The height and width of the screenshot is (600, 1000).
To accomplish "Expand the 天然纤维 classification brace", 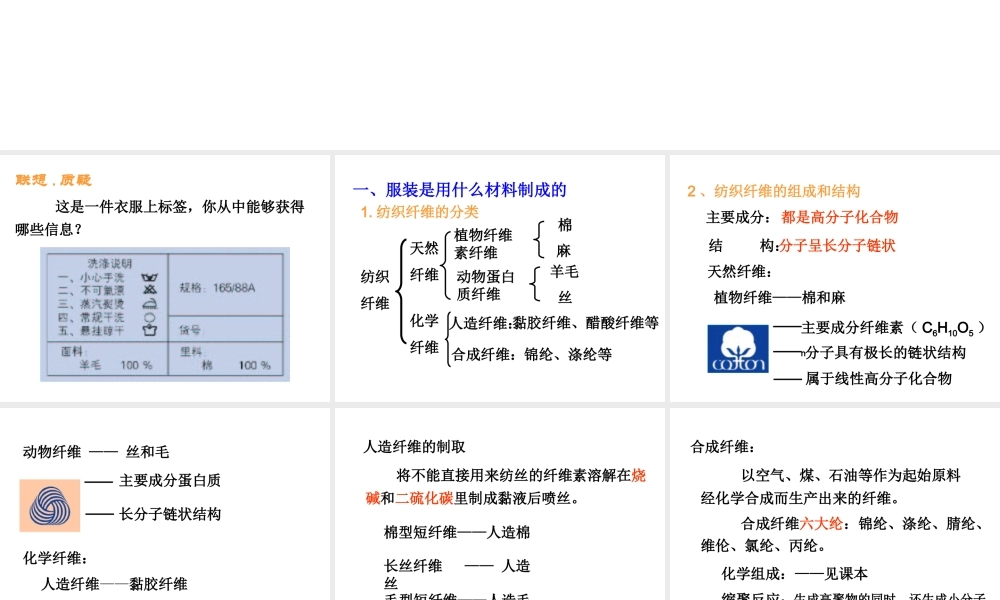I will pyautogui.click(x=425, y=262).
